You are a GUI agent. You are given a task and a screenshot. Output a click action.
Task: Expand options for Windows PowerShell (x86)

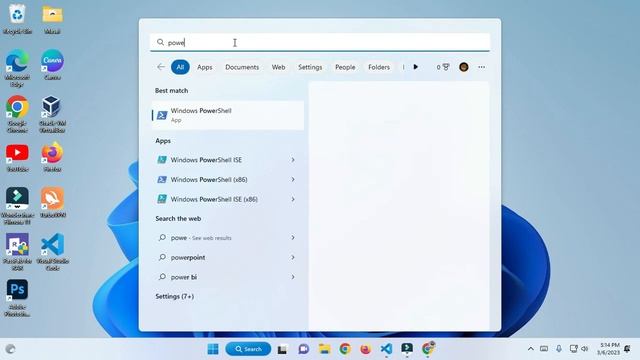coord(293,180)
